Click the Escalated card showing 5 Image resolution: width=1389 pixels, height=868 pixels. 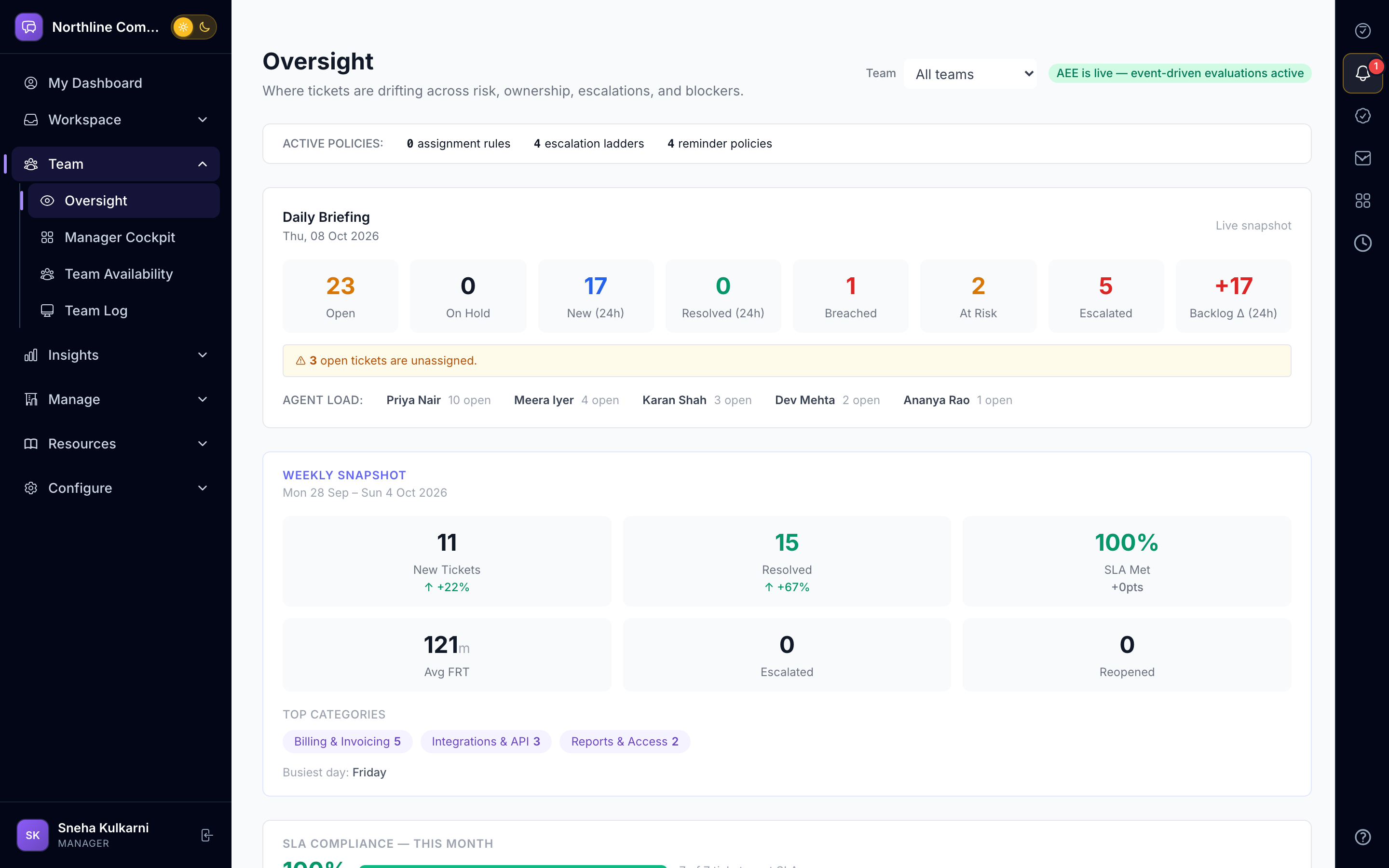(x=1105, y=296)
